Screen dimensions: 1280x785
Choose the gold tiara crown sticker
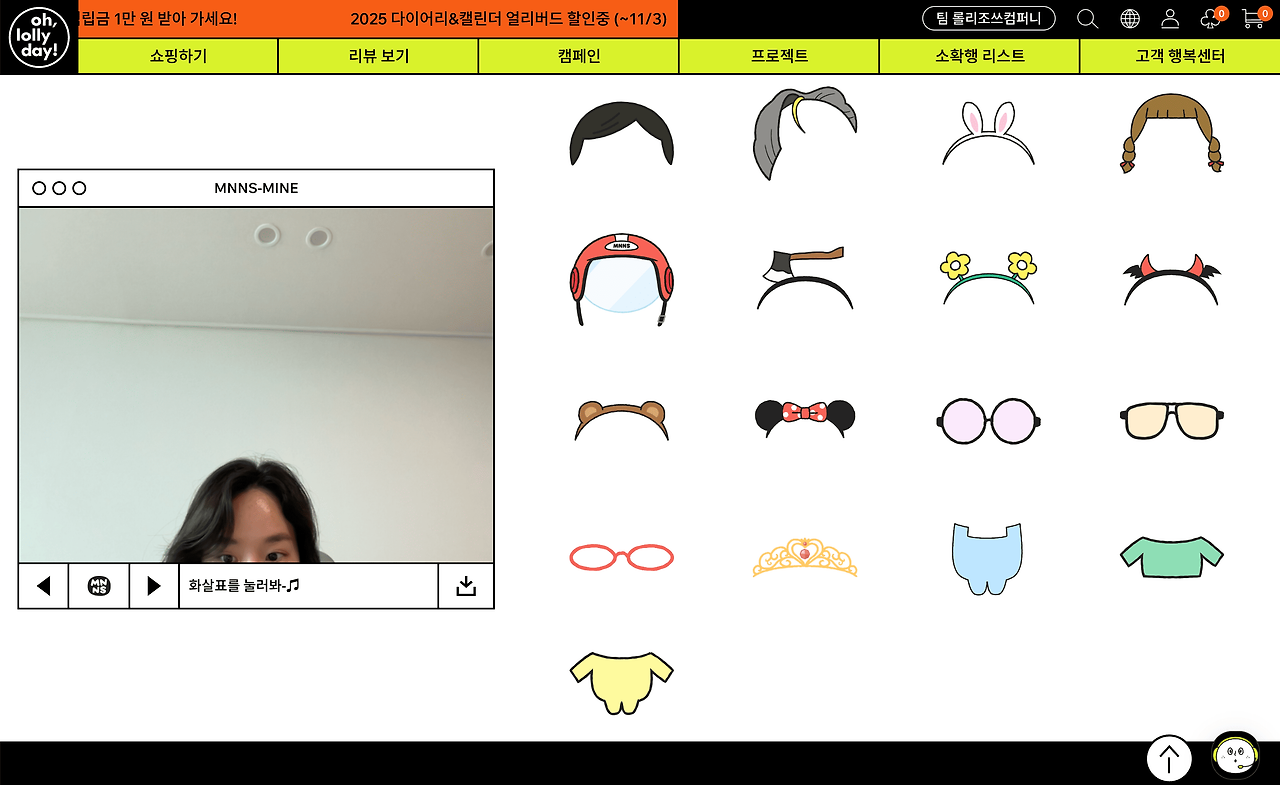805,557
